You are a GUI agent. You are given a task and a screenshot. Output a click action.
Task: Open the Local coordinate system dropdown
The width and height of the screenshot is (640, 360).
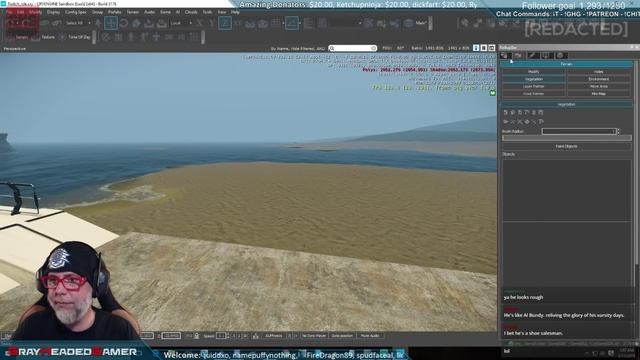(x=181, y=23)
